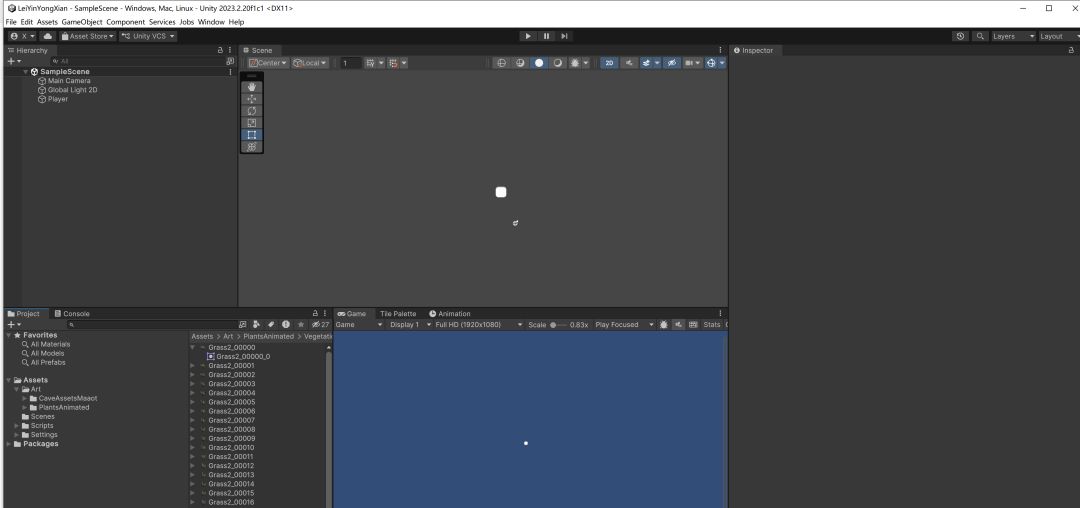This screenshot has height=508, width=1080.
Task: Select the Hand (View) tool
Action: [x=252, y=87]
